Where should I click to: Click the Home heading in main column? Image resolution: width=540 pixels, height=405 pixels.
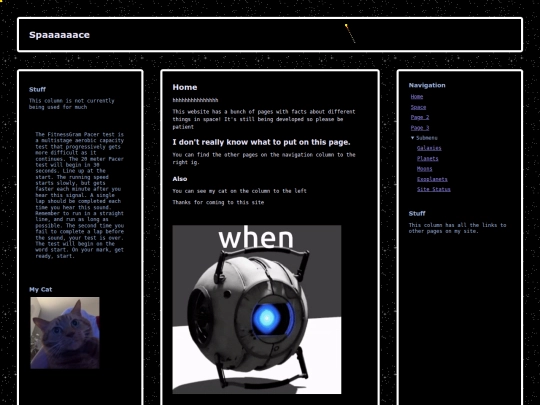click(185, 87)
